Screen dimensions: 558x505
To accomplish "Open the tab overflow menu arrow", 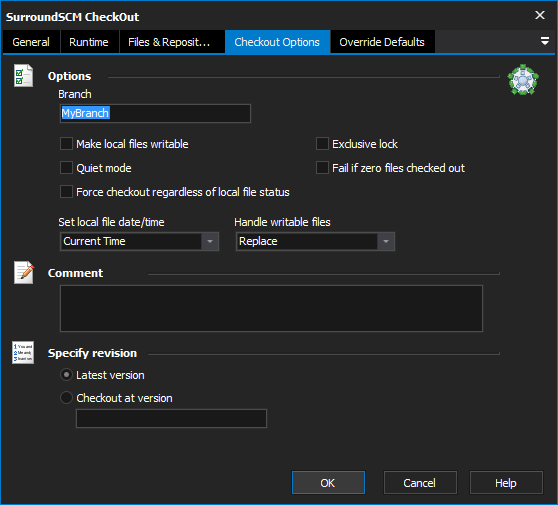I will [544, 41].
